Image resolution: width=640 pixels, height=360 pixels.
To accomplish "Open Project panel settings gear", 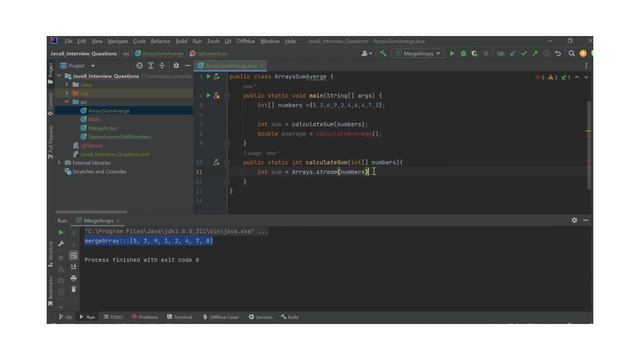I will coord(176,66).
